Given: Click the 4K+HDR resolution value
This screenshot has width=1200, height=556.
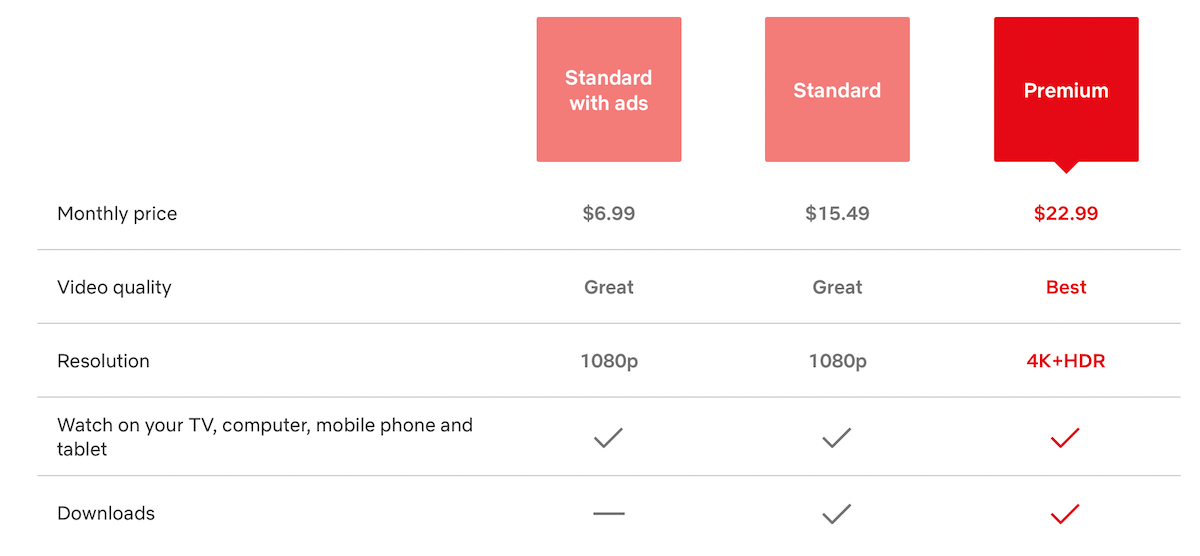Looking at the screenshot, I should pyautogui.click(x=1066, y=361).
